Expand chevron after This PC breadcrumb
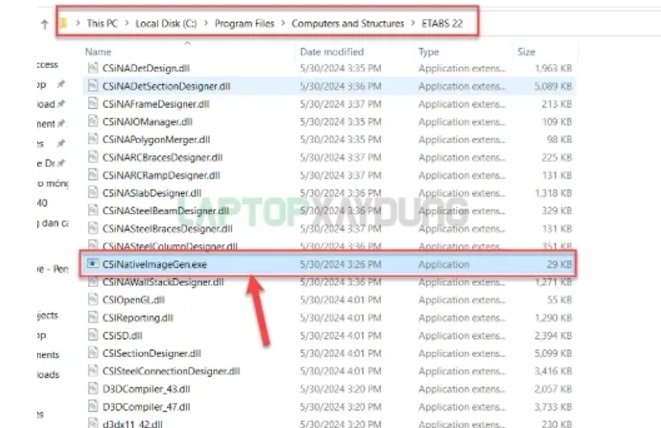Screen dimensions: 661x428 coord(127,24)
